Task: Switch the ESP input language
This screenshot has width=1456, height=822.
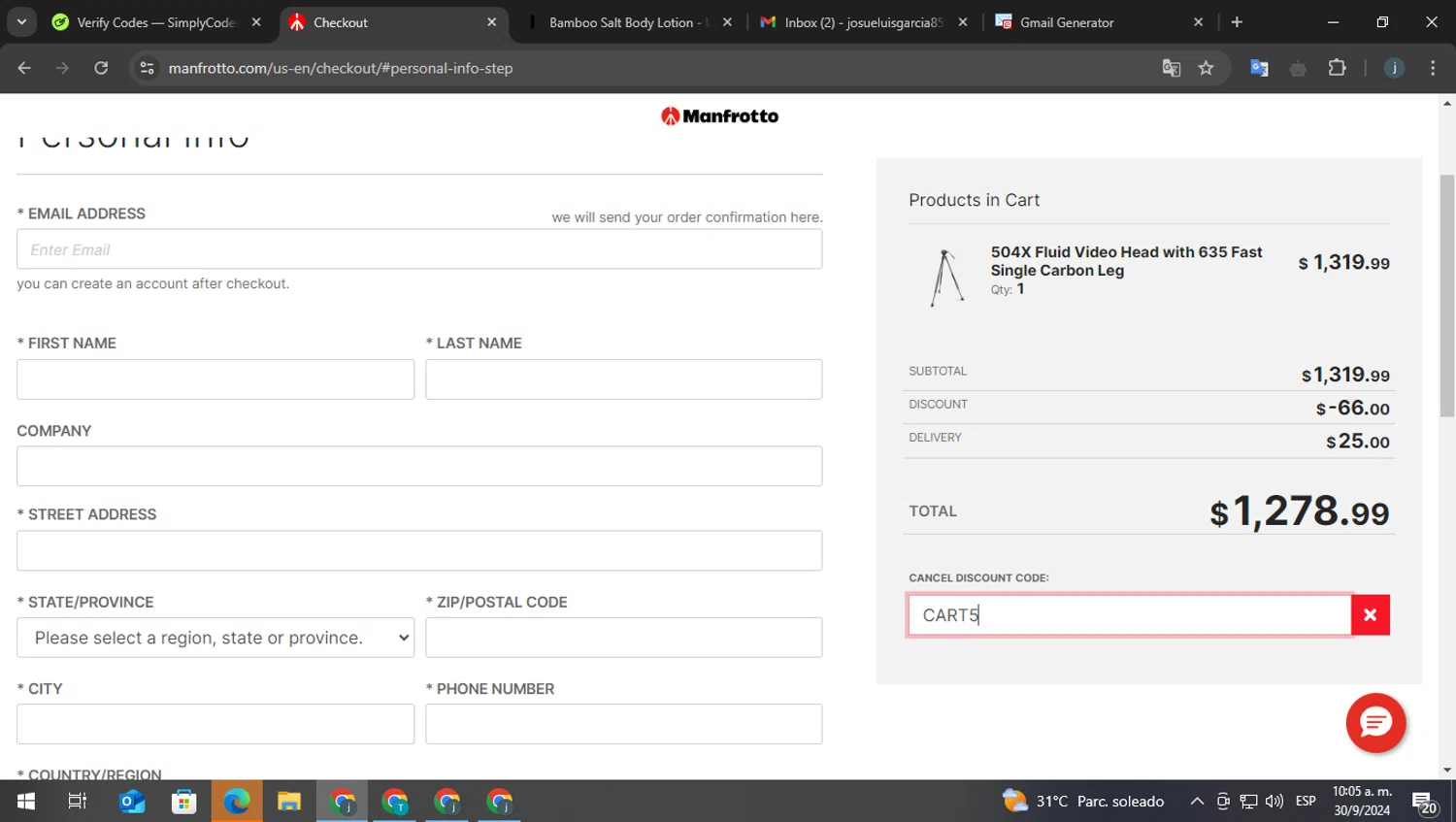Action: coord(1306,801)
